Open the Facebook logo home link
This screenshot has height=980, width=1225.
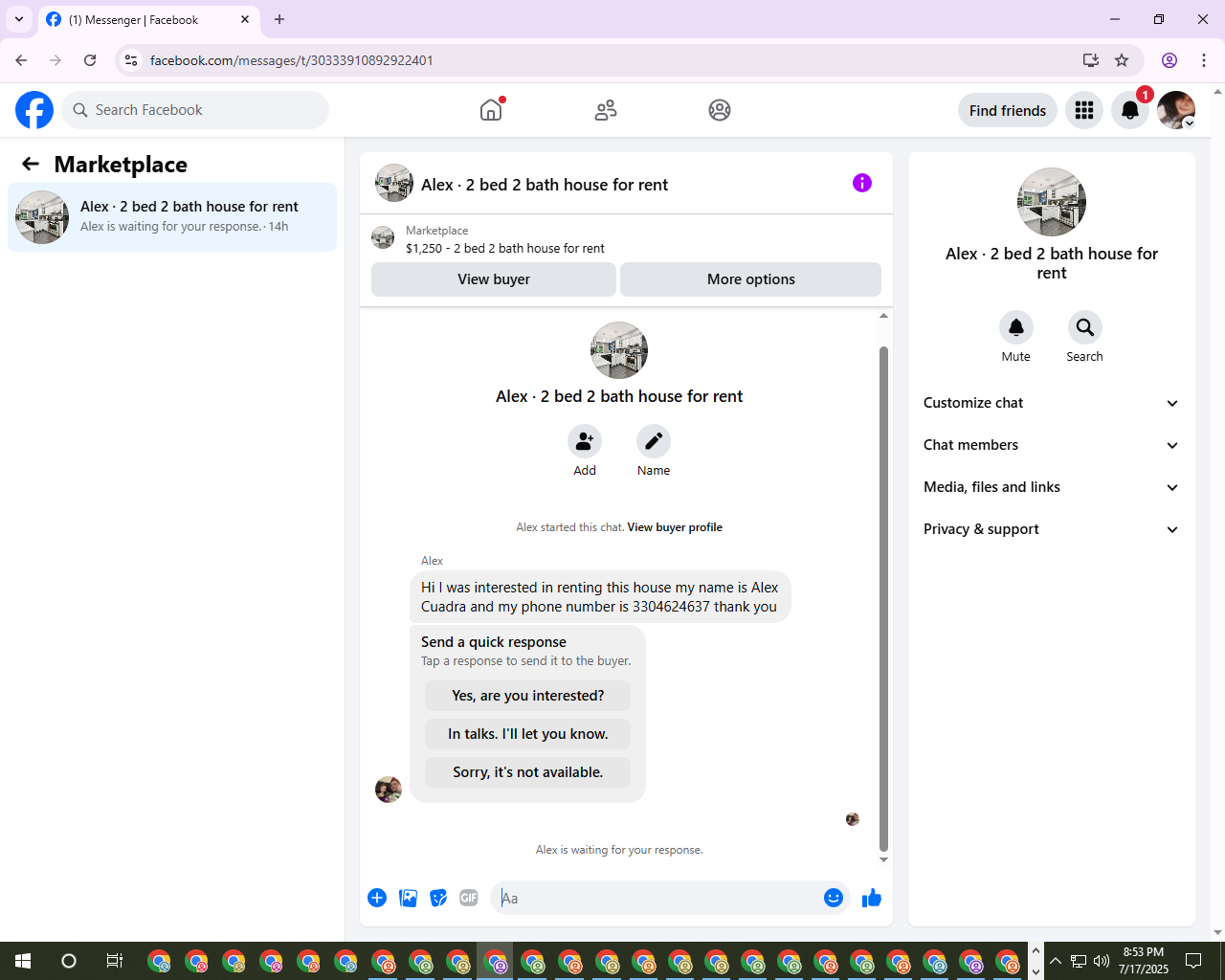(x=34, y=110)
